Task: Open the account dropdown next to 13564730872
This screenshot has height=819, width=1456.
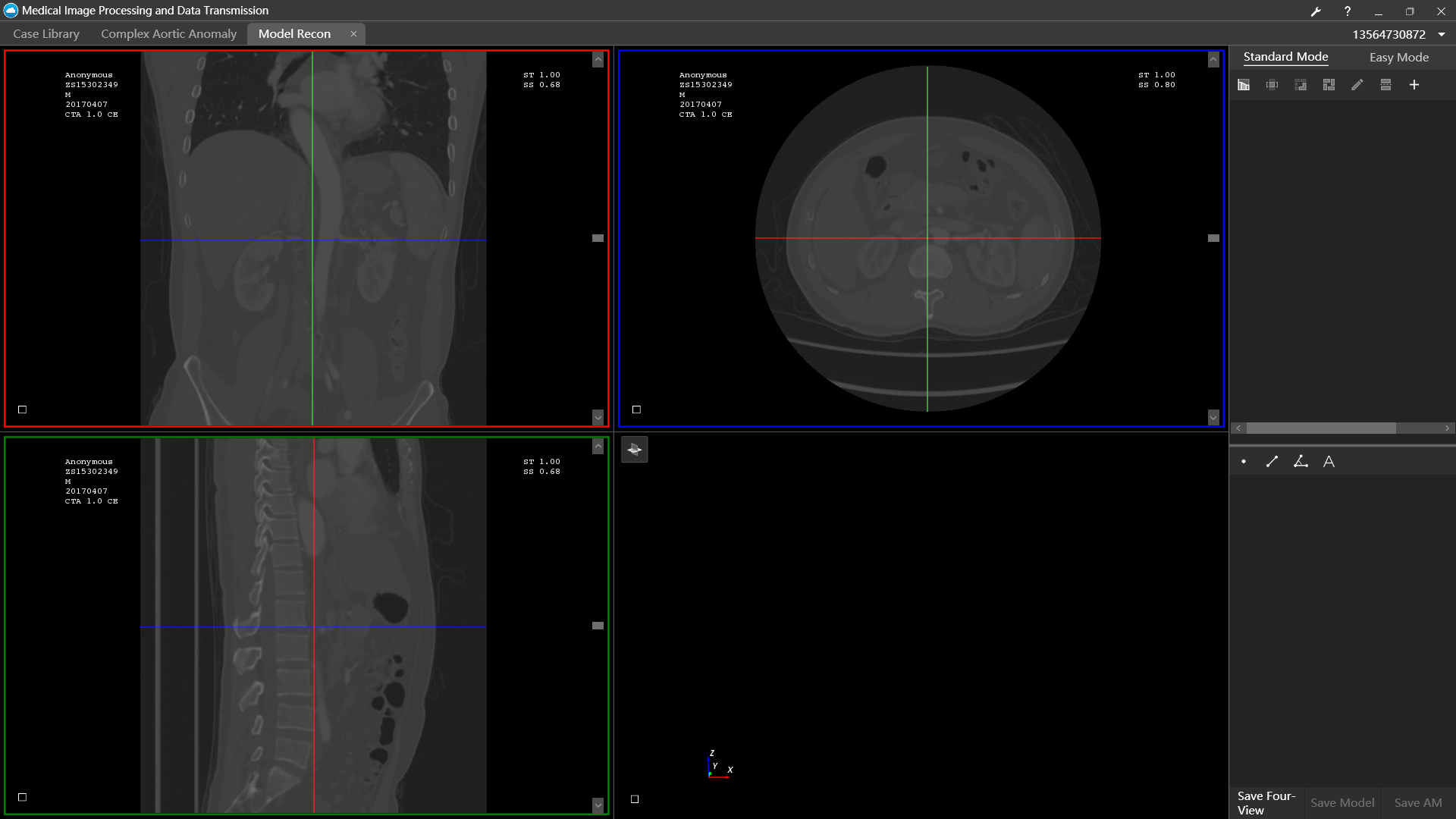Action: point(1442,34)
